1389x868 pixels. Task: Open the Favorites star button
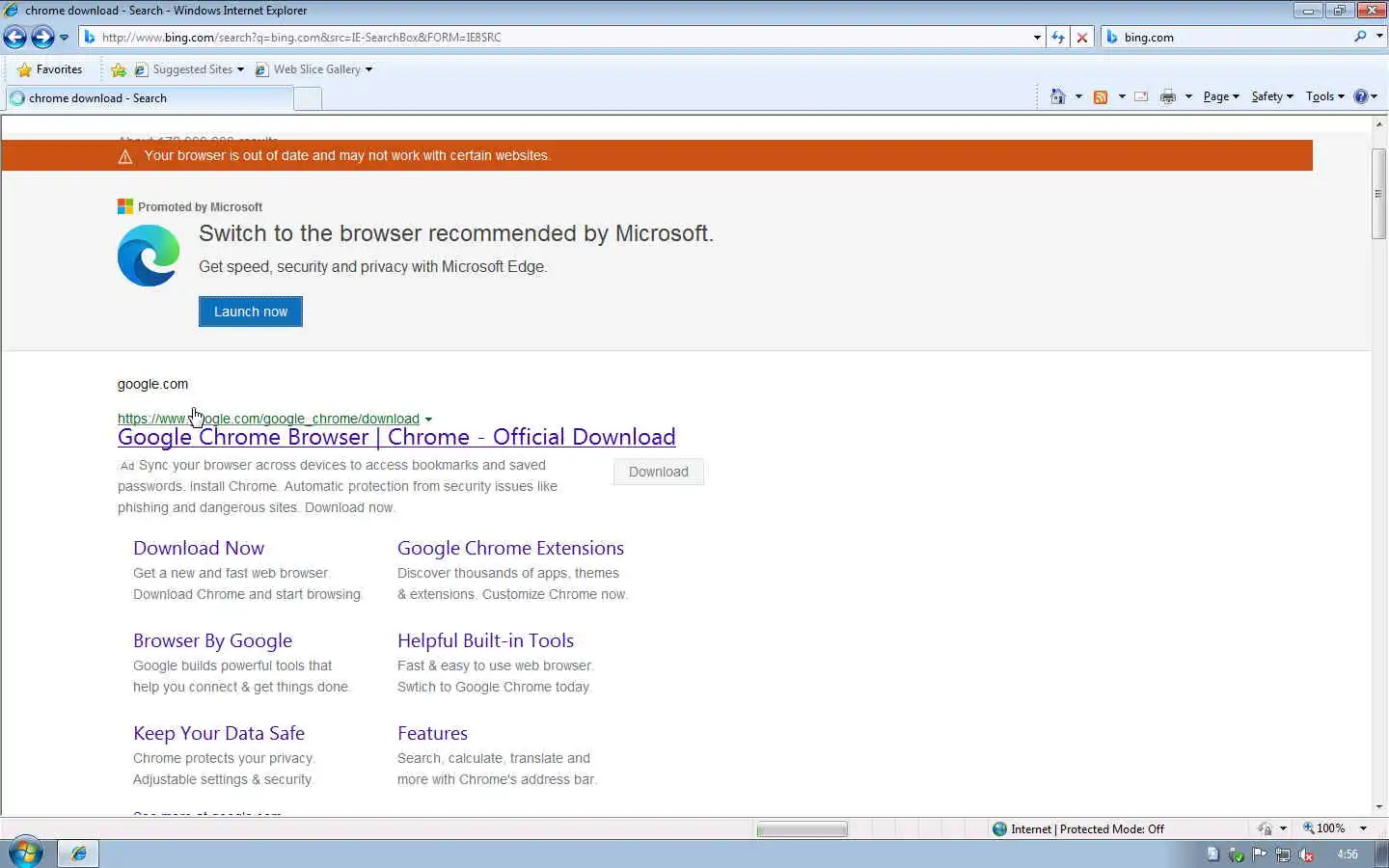[x=50, y=69]
